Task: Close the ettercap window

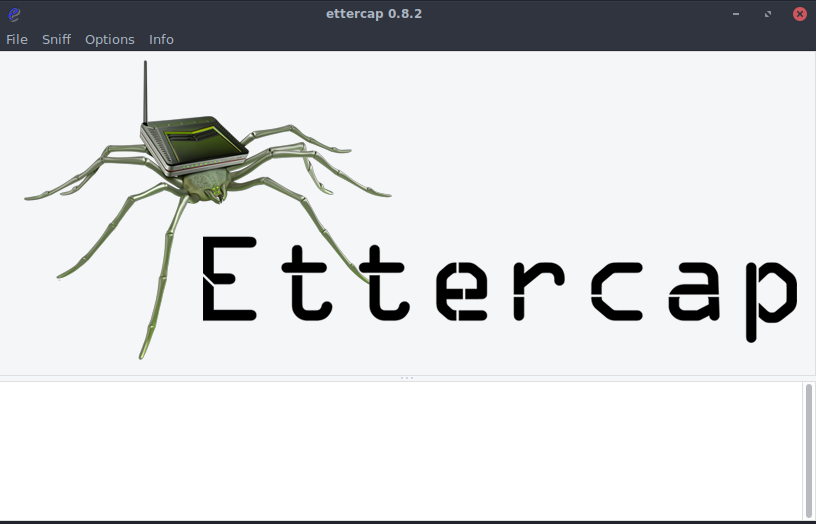Action: (800, 14)
